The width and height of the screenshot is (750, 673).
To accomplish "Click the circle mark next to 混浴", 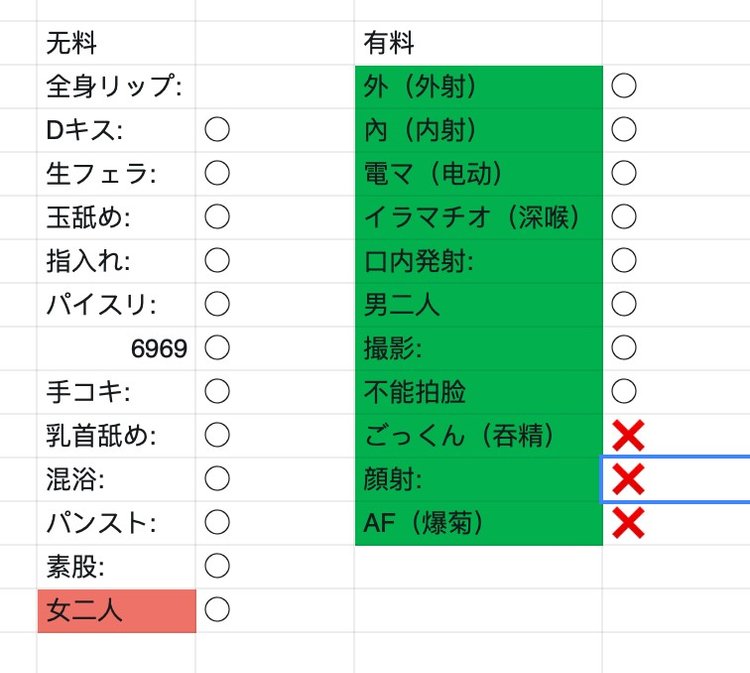I will pyautogui.click(x=217, y=479).
